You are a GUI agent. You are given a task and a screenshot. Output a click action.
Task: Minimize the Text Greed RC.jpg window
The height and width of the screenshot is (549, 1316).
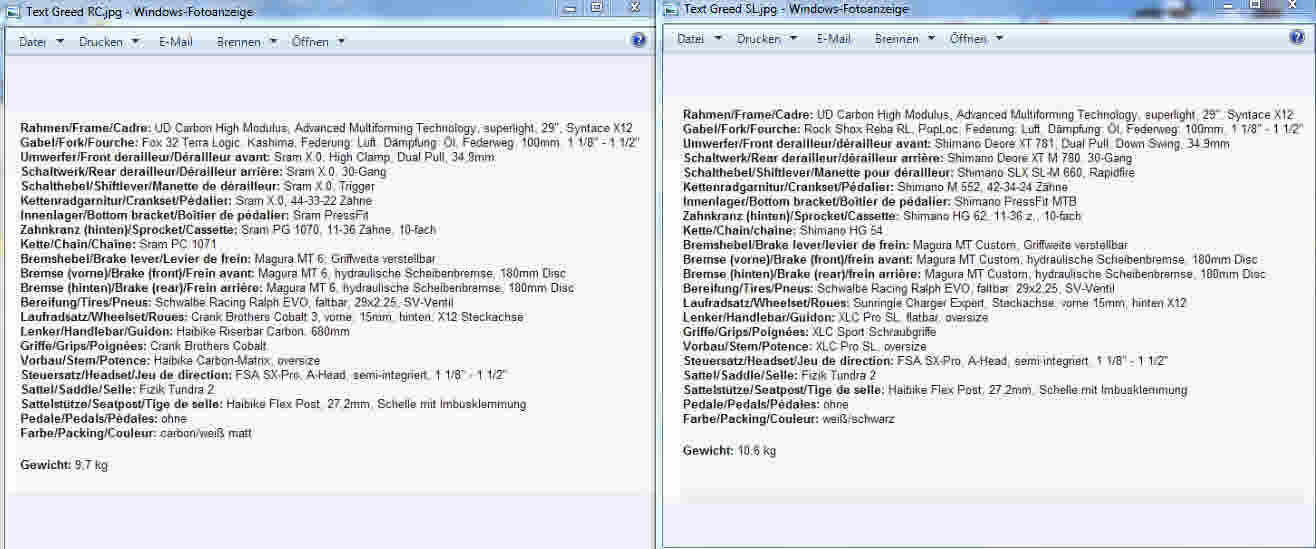[x=570, y=8]
